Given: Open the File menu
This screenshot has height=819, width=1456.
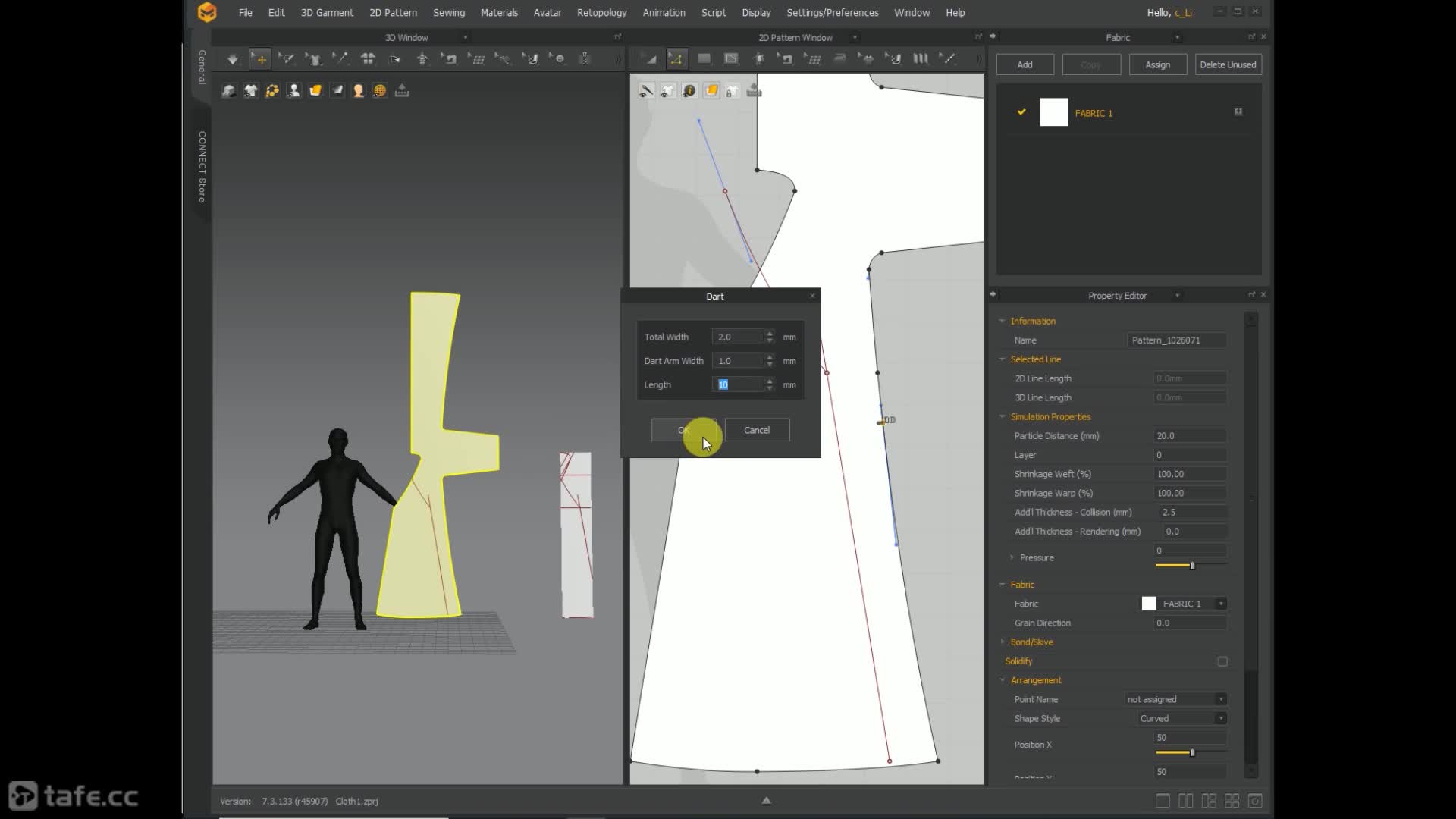Looking at the screenshot, I should (x=245, y=12).
